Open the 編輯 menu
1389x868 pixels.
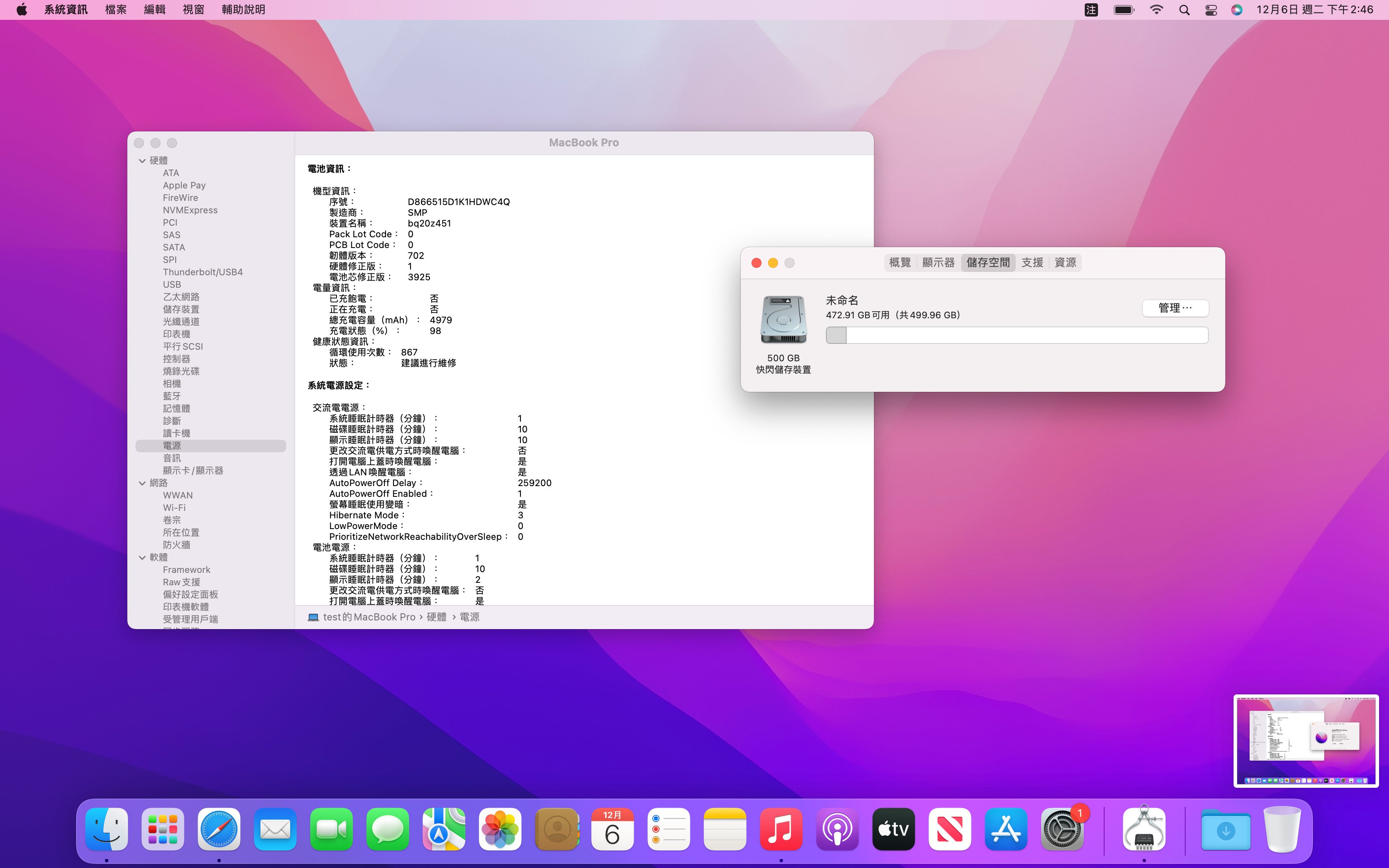(x=154, y=10)
